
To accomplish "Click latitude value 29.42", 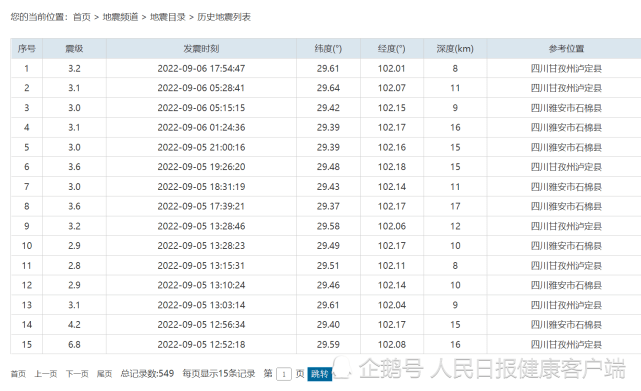I will tap(328, 108).
